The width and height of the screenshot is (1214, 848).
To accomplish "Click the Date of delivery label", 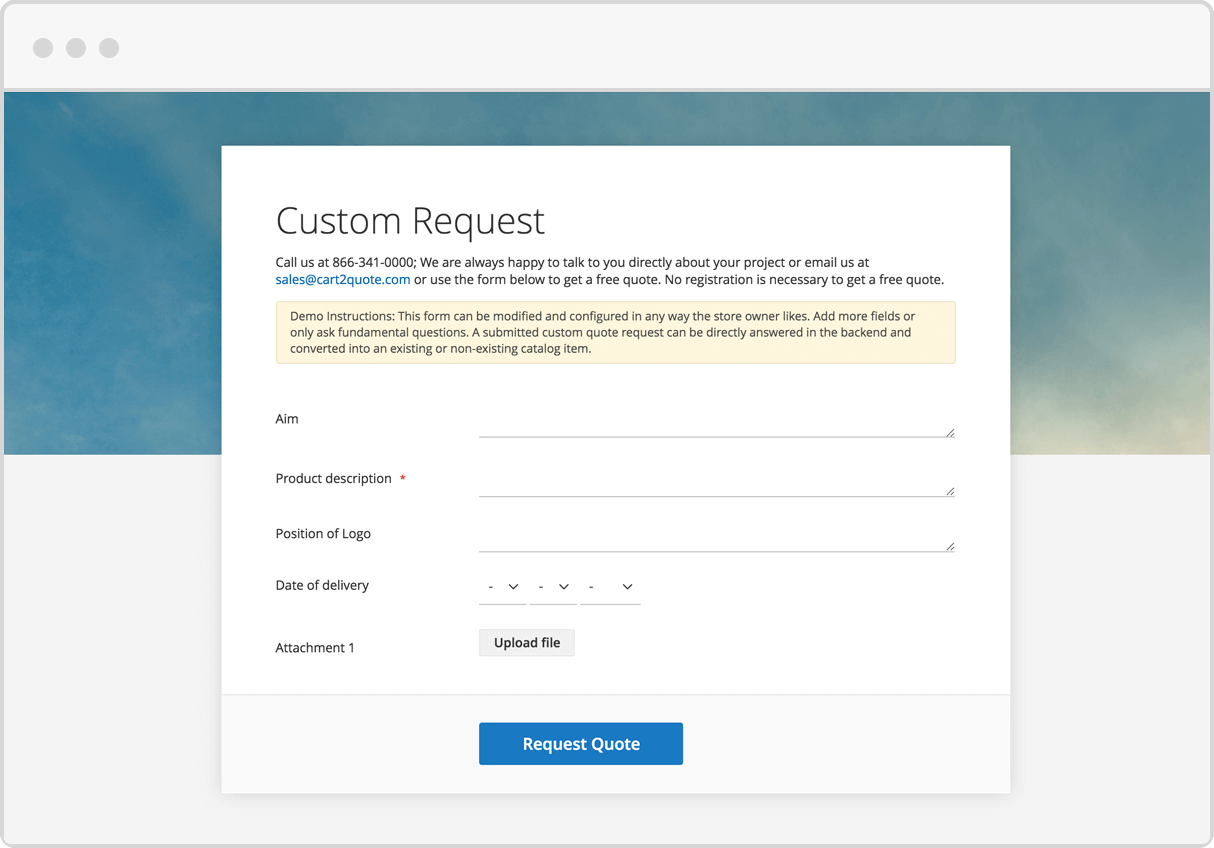I will 322,585.
